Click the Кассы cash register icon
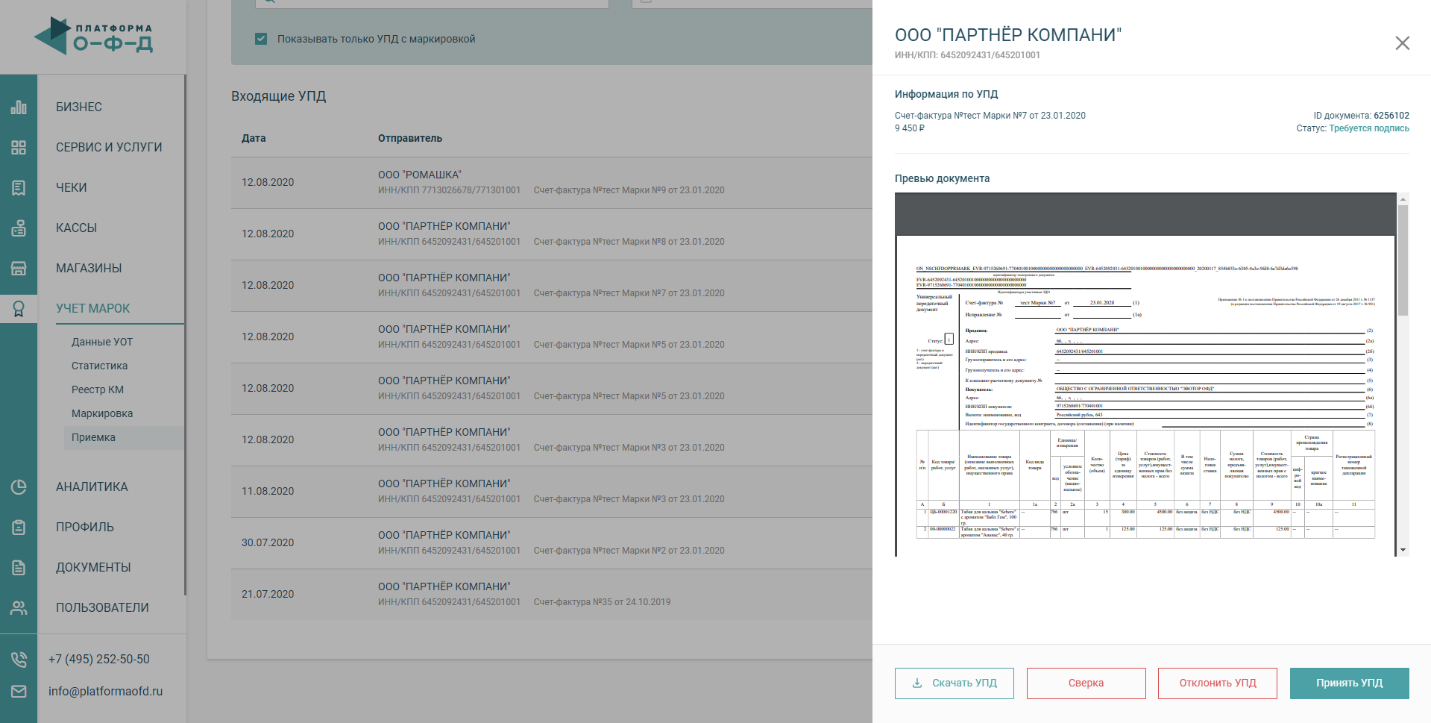The height and width of the screenshot is (723, 1431). [x=18, y=228]
